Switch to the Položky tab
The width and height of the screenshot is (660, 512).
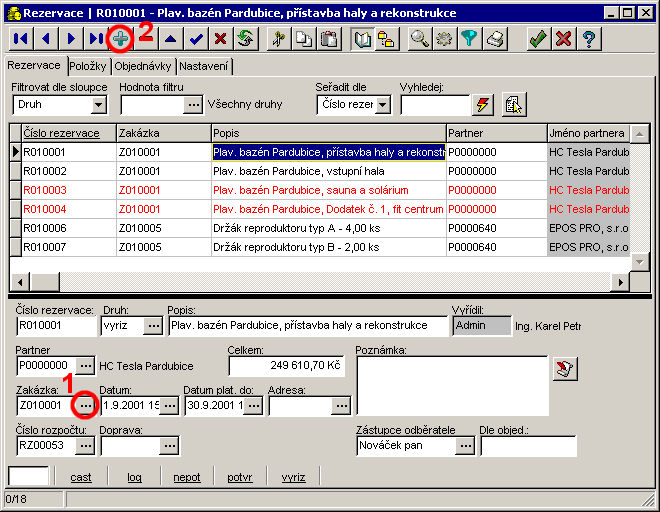[88, 67]
